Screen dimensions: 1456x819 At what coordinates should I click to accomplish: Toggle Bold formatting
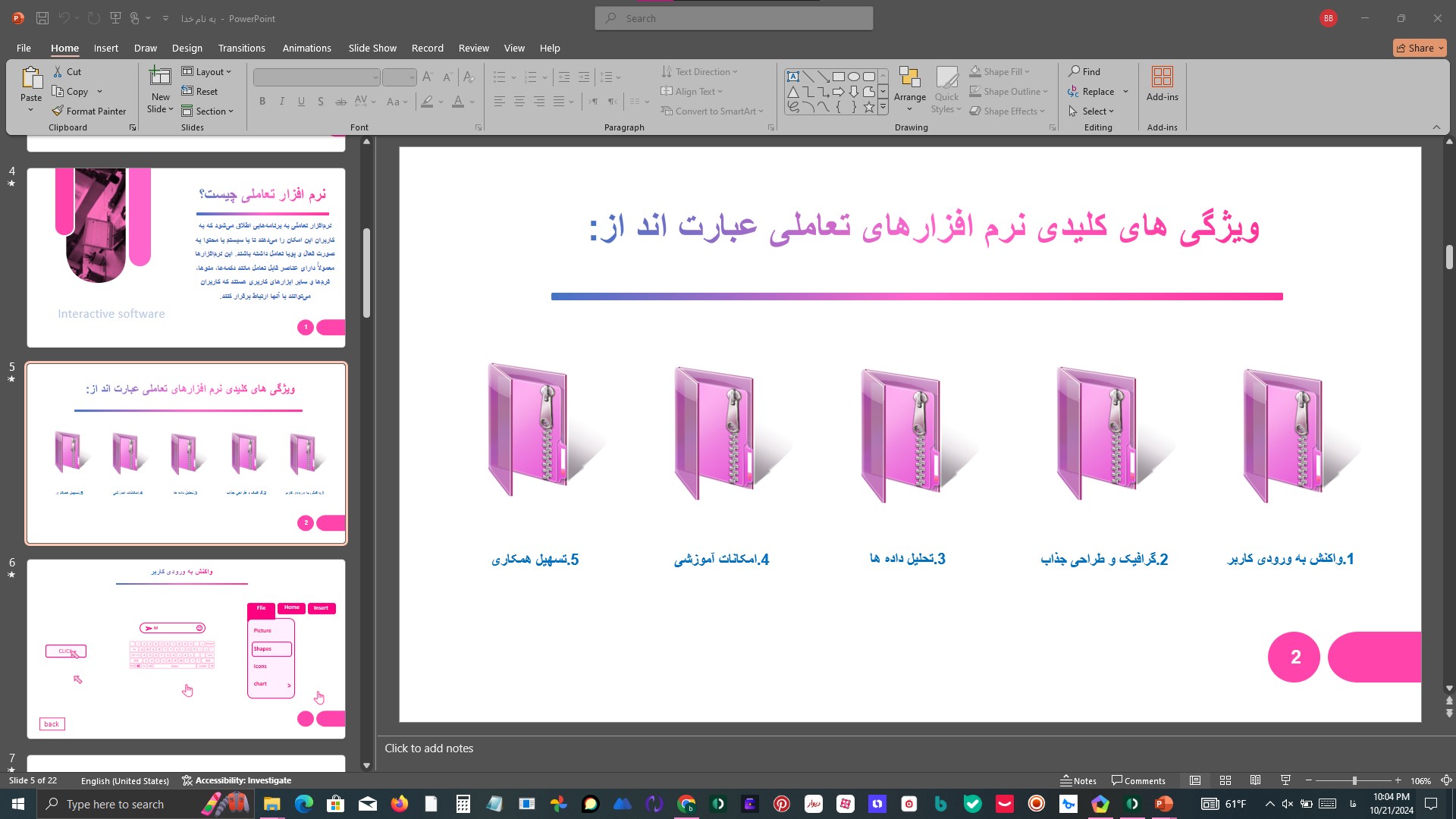point(262,102)
